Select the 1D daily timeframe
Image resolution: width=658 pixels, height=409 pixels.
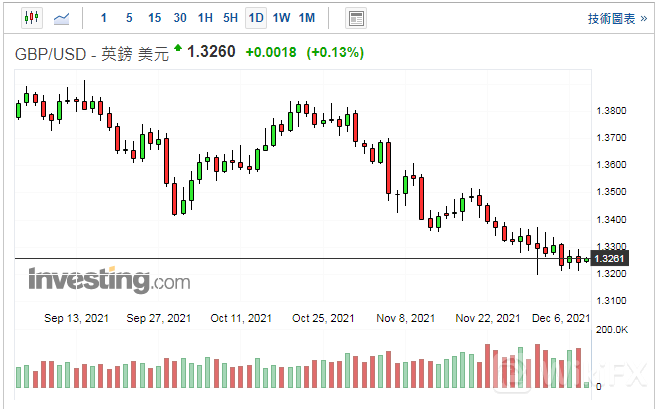(256, 18)
